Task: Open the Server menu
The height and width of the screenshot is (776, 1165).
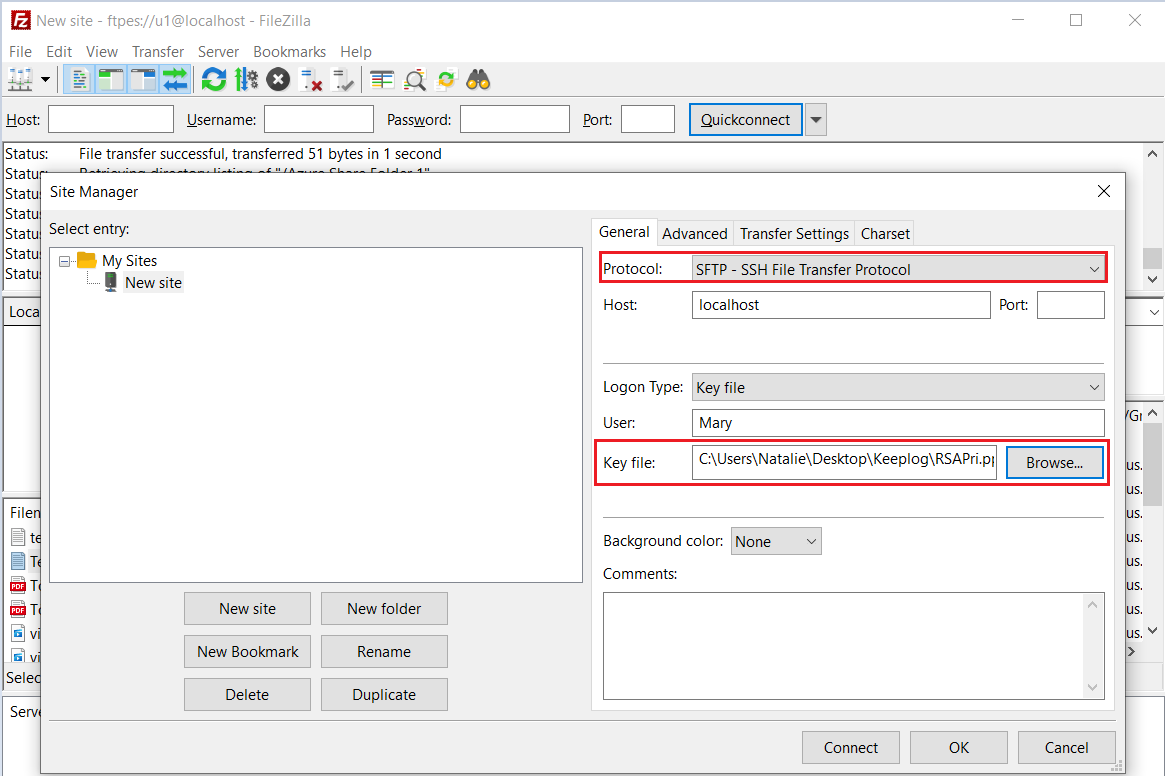Action: pos(218,51)
